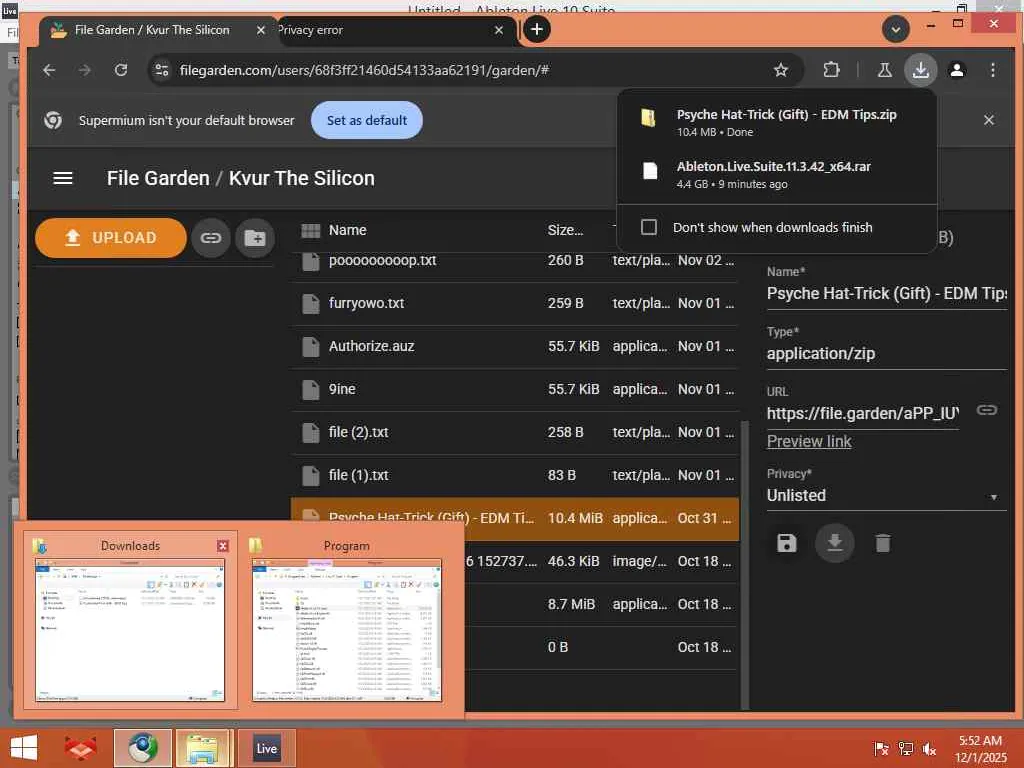Open the network tray icon
Image resolution: width=1024 pixels, height=768 pixels.
click(906, 748)
